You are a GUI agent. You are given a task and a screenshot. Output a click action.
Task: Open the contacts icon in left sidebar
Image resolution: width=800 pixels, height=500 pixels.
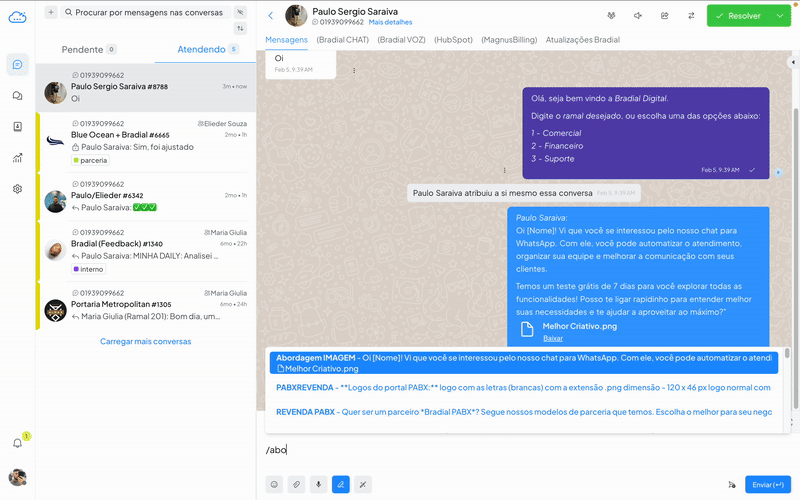tap(18, 127)
